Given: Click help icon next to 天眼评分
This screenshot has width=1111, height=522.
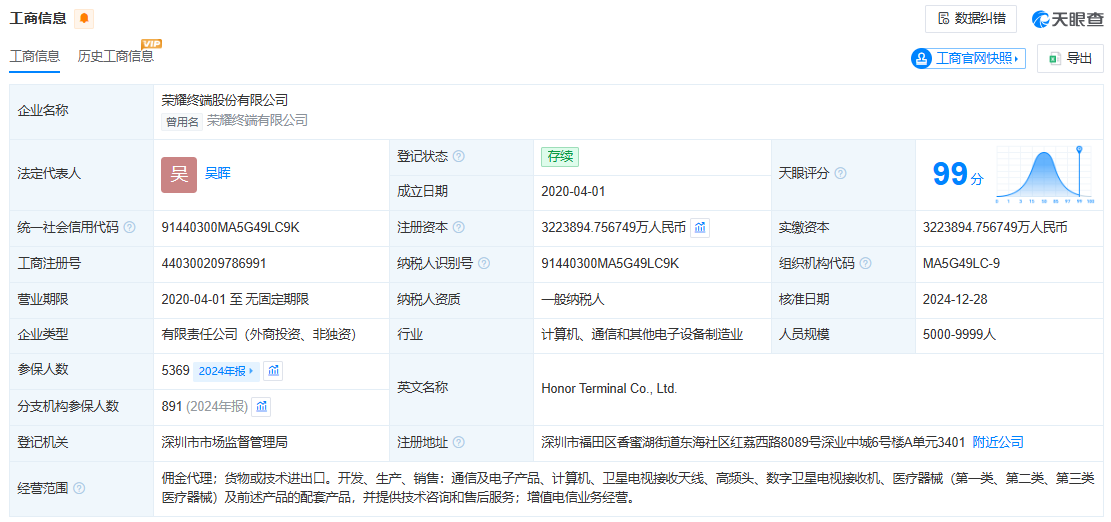Looking at the screenshot, I should [841, 173].
